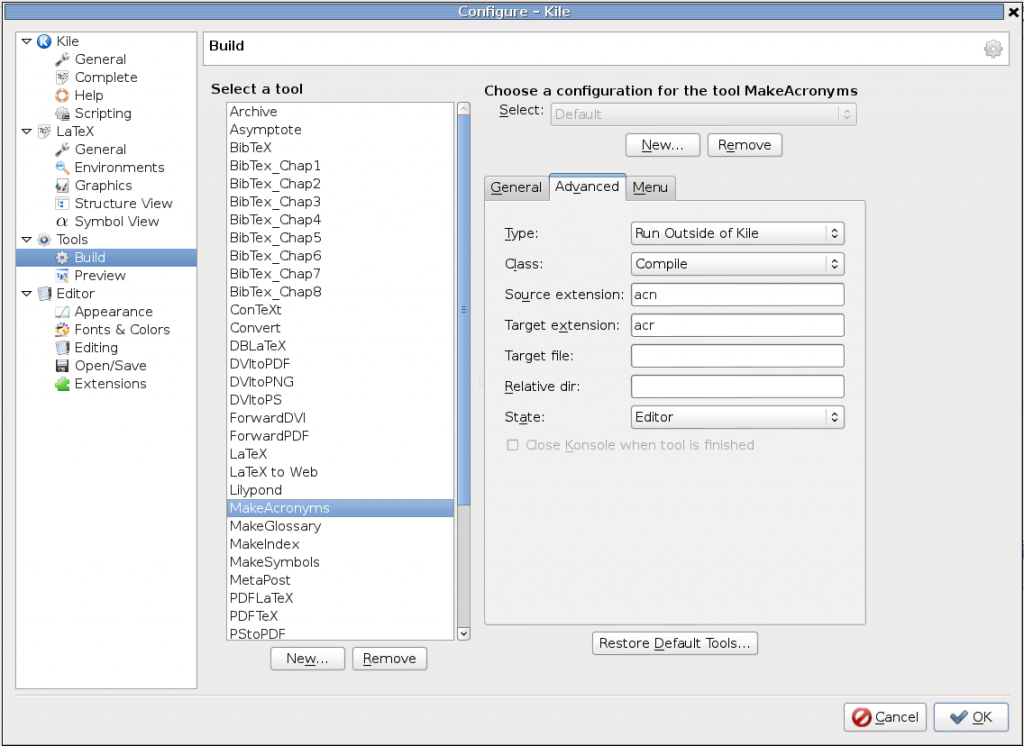This screenshot has width=1024, height=746.
Task: Cancel the Configure dialog
Action: point(885,717)
